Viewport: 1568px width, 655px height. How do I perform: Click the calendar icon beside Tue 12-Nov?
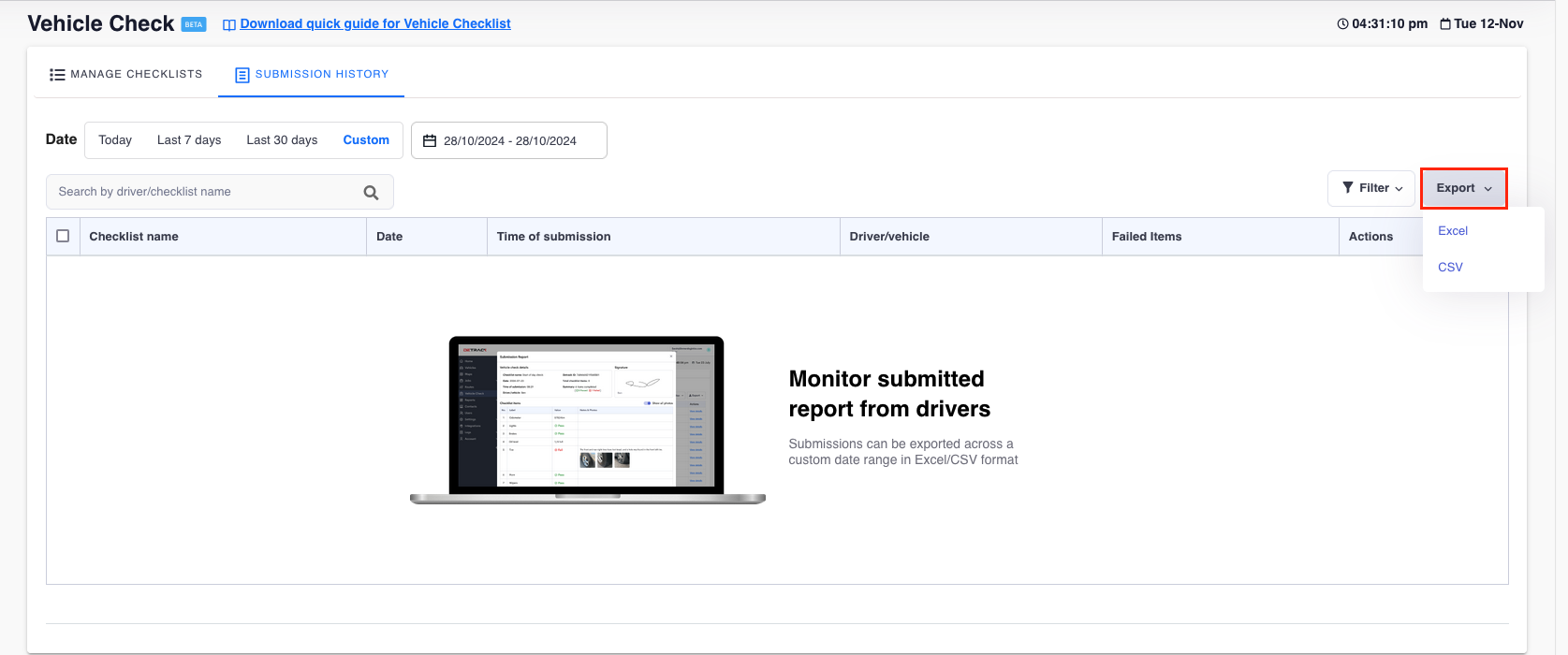1445,24
